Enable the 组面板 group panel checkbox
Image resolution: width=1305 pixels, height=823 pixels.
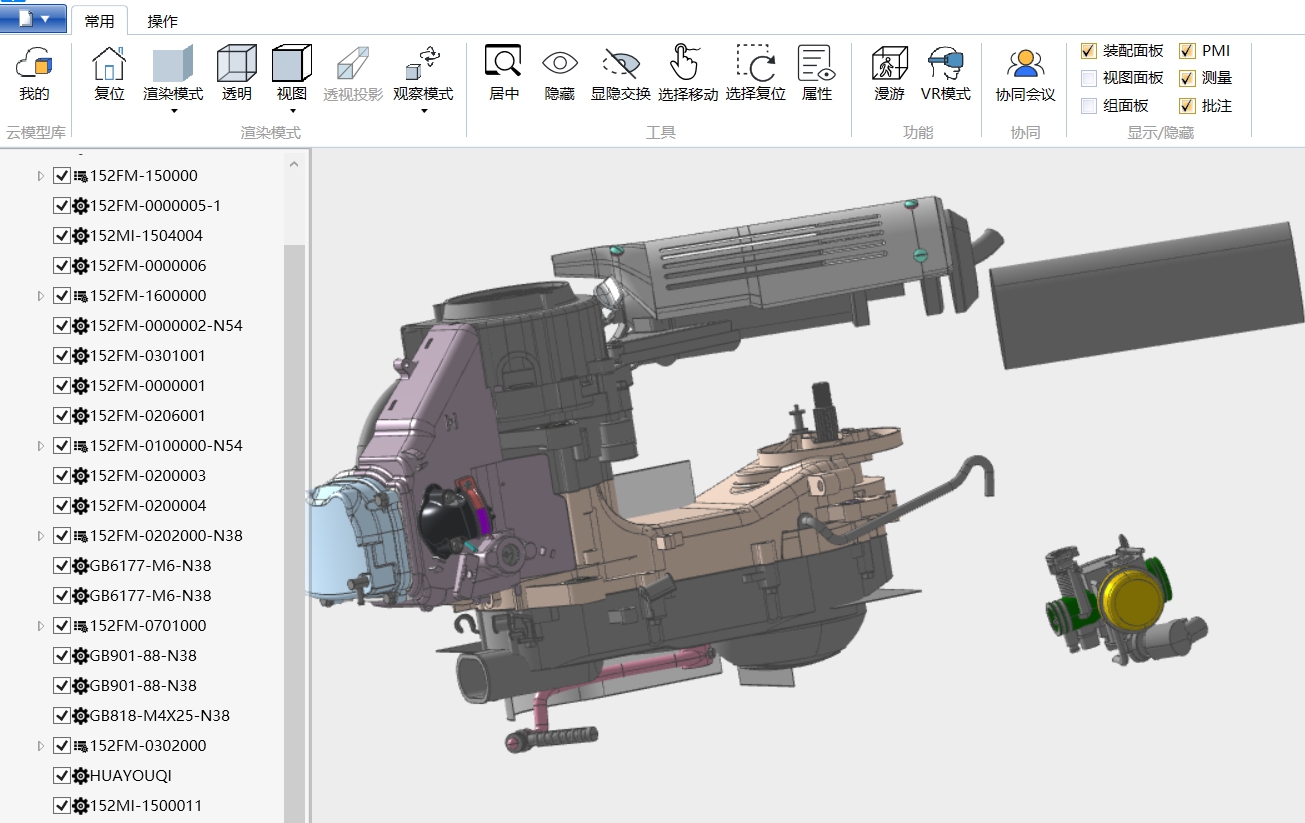pyautogui.click(x=1087, y=105)
